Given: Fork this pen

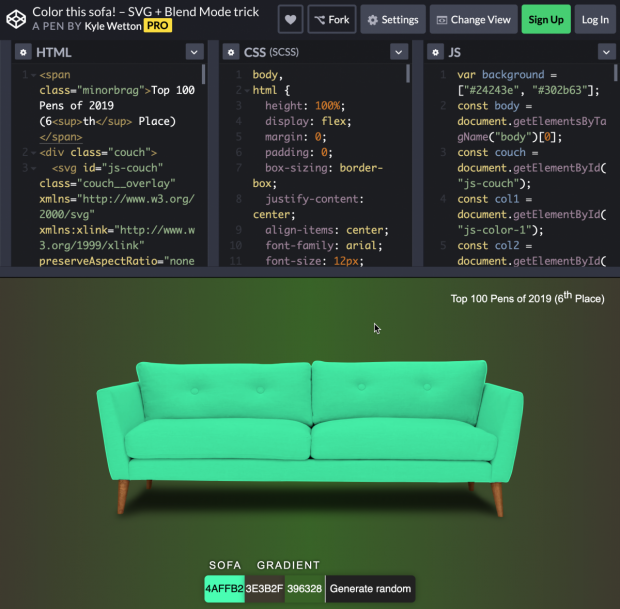Looking at the screenshot, I should tap(332, 19).
